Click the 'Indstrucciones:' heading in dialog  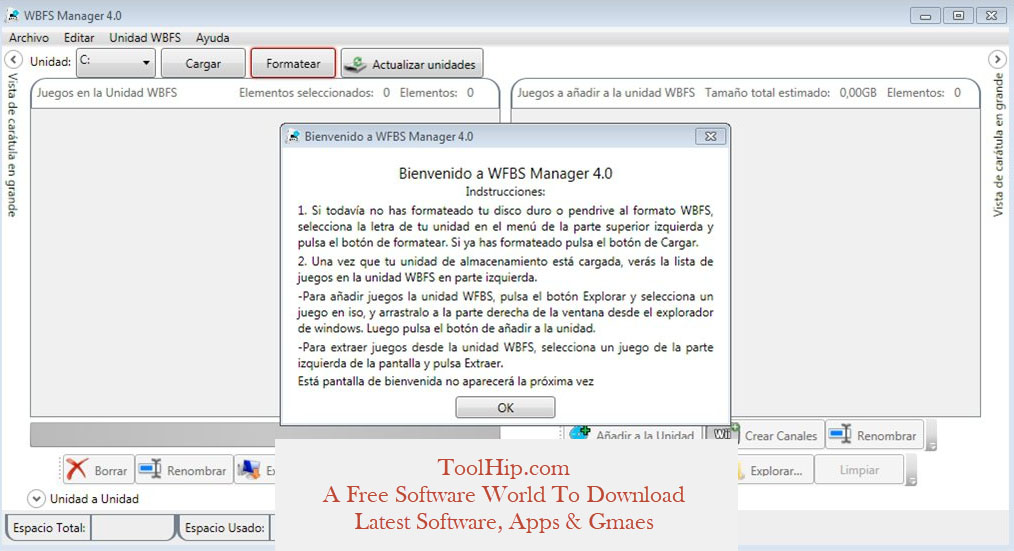(x=505, y=191)
